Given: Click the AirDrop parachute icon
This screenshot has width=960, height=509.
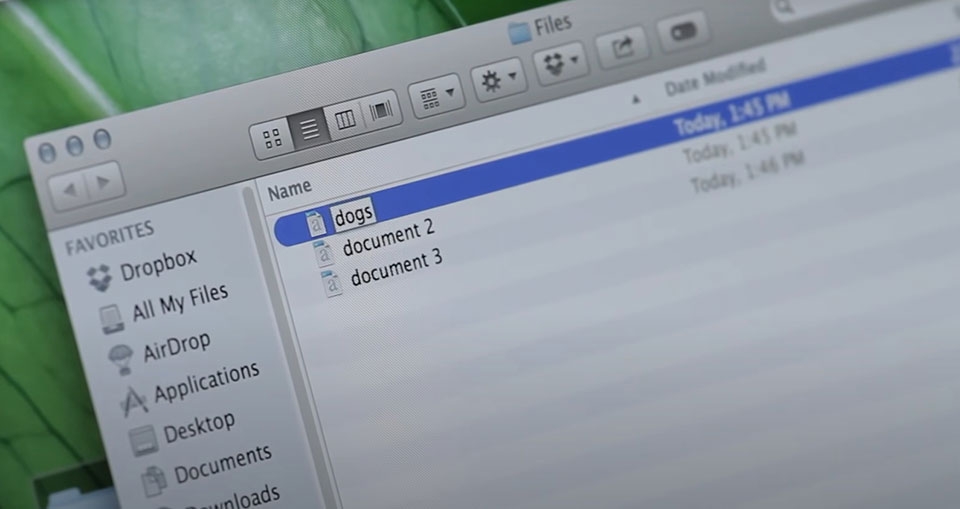Looking at the screenshot, I should pyautogui.click(x=121, y=359).
